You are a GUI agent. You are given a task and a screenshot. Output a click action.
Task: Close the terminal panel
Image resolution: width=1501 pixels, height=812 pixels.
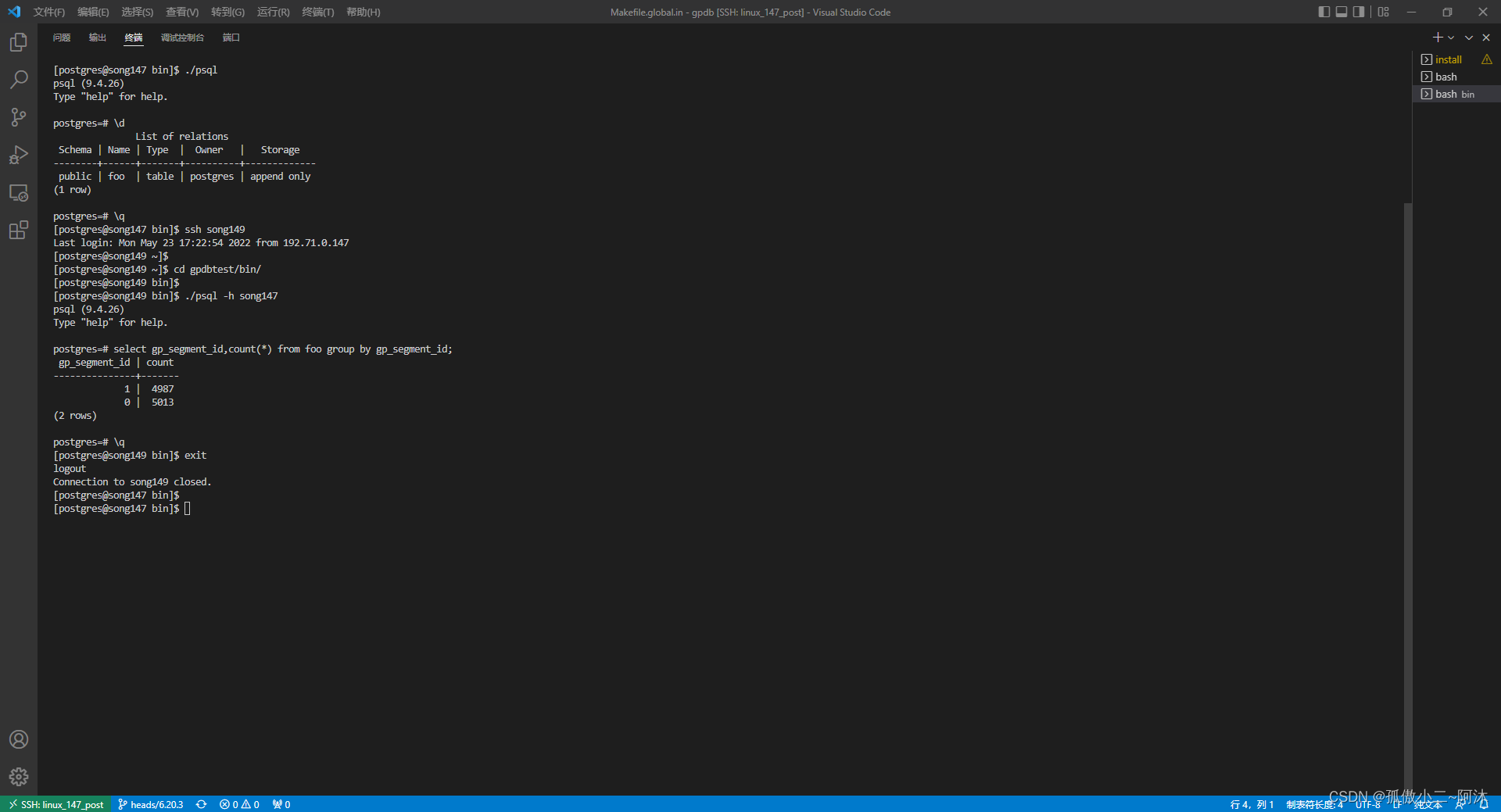point(1486,38)
